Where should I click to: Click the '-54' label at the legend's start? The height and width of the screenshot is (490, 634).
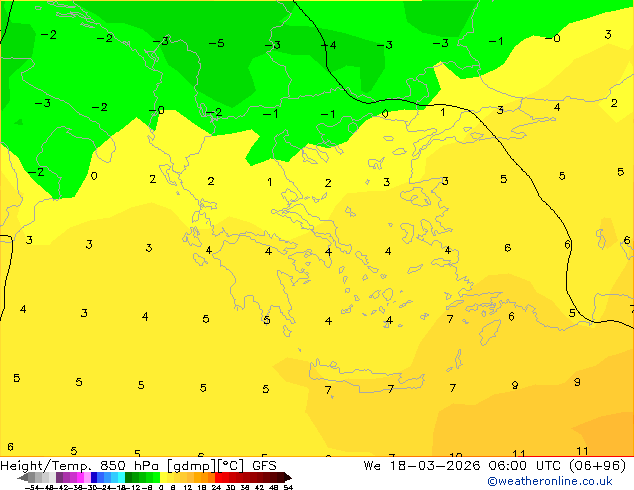tap(32, 488)
